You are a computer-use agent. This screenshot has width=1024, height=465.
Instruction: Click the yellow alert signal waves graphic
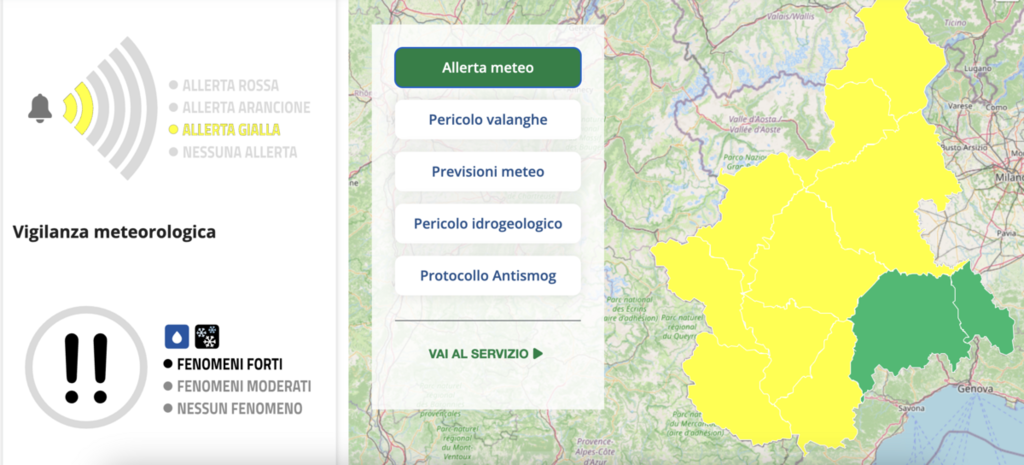pyautogui.click(x=78, y=107)
